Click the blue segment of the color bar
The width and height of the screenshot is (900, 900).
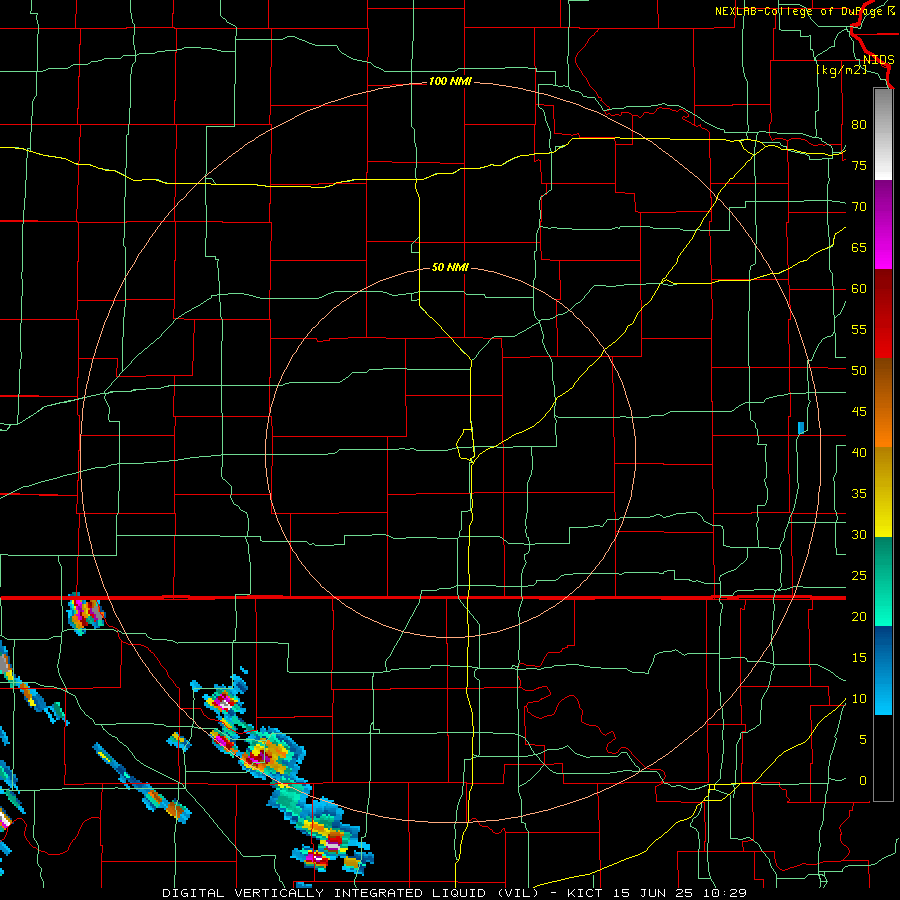[883, 670]
